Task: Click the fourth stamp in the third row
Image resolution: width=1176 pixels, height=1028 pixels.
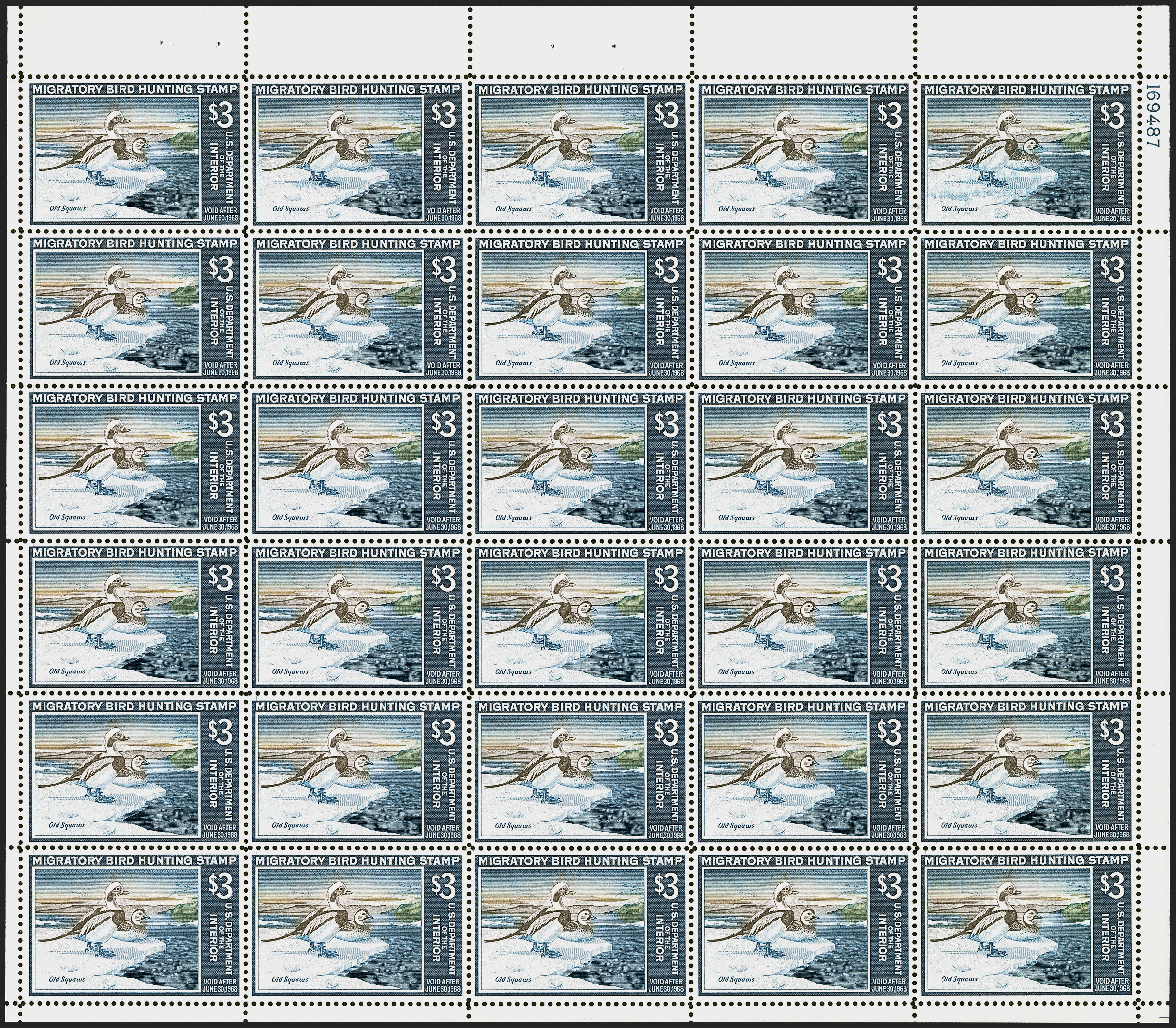Action: pyautogui.click(x=804, y=464)
